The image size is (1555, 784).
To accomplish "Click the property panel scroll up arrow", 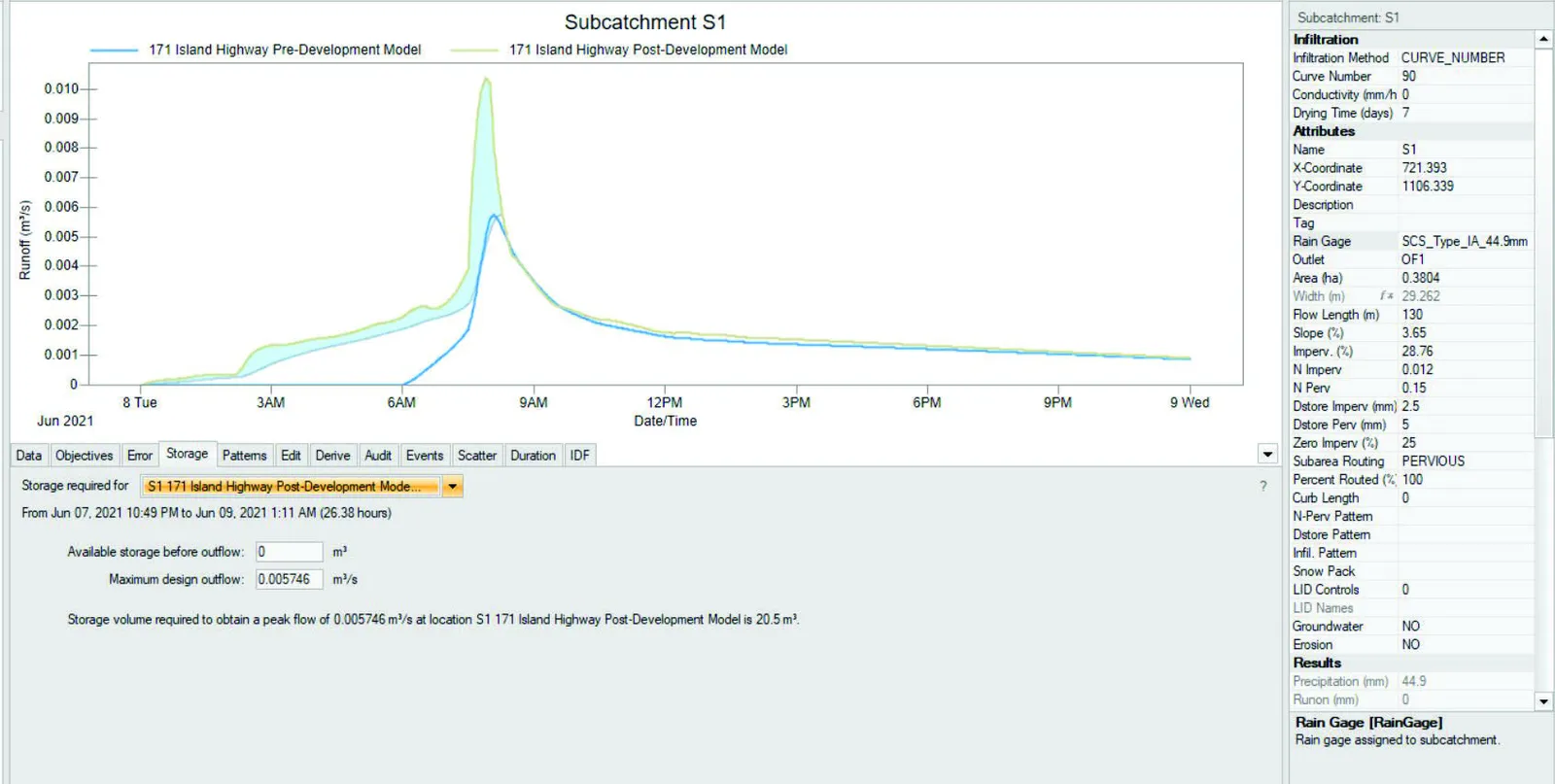I will (1543, 39).
